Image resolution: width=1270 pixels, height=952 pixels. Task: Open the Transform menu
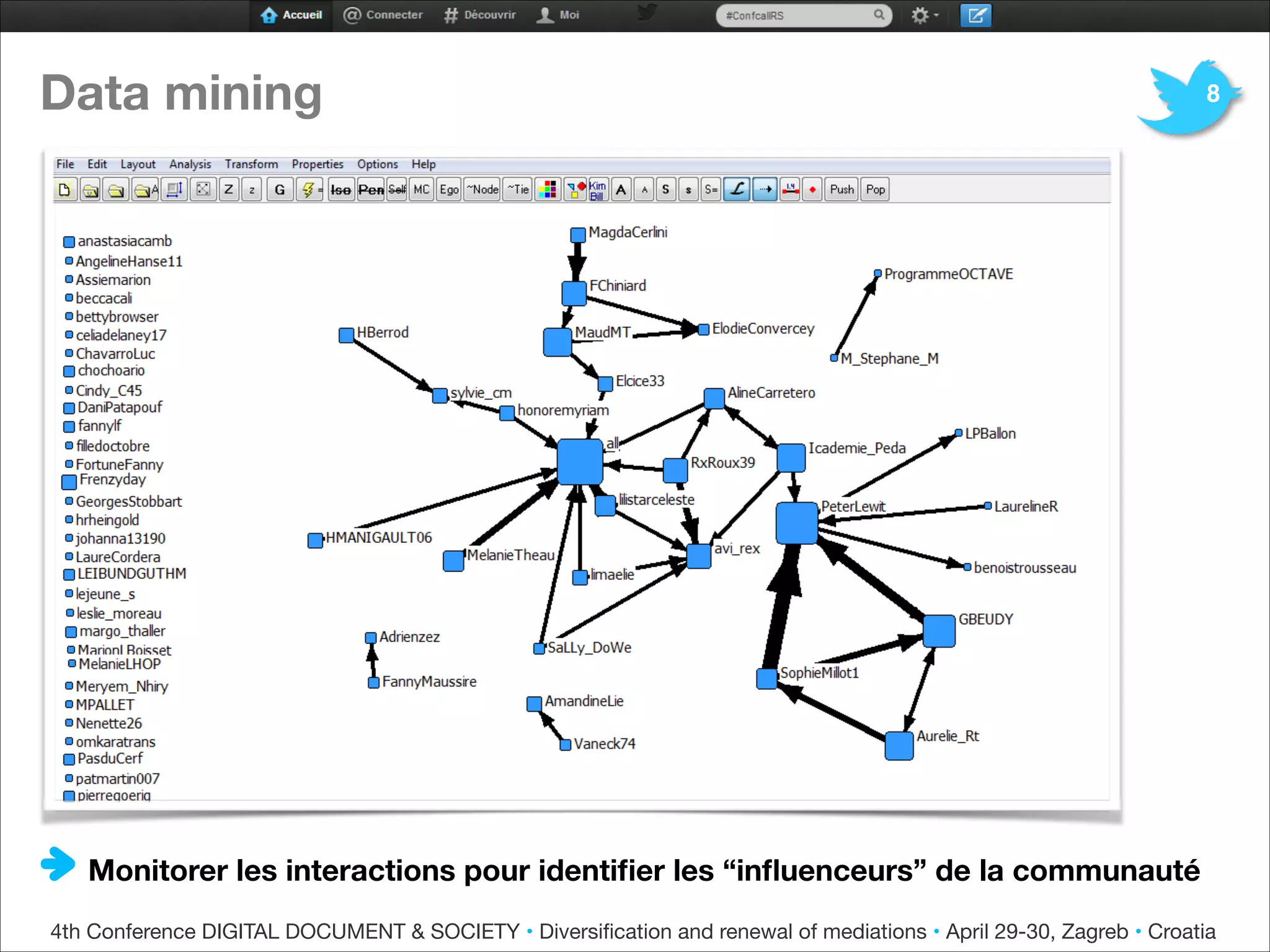click(x=251, y=164)
